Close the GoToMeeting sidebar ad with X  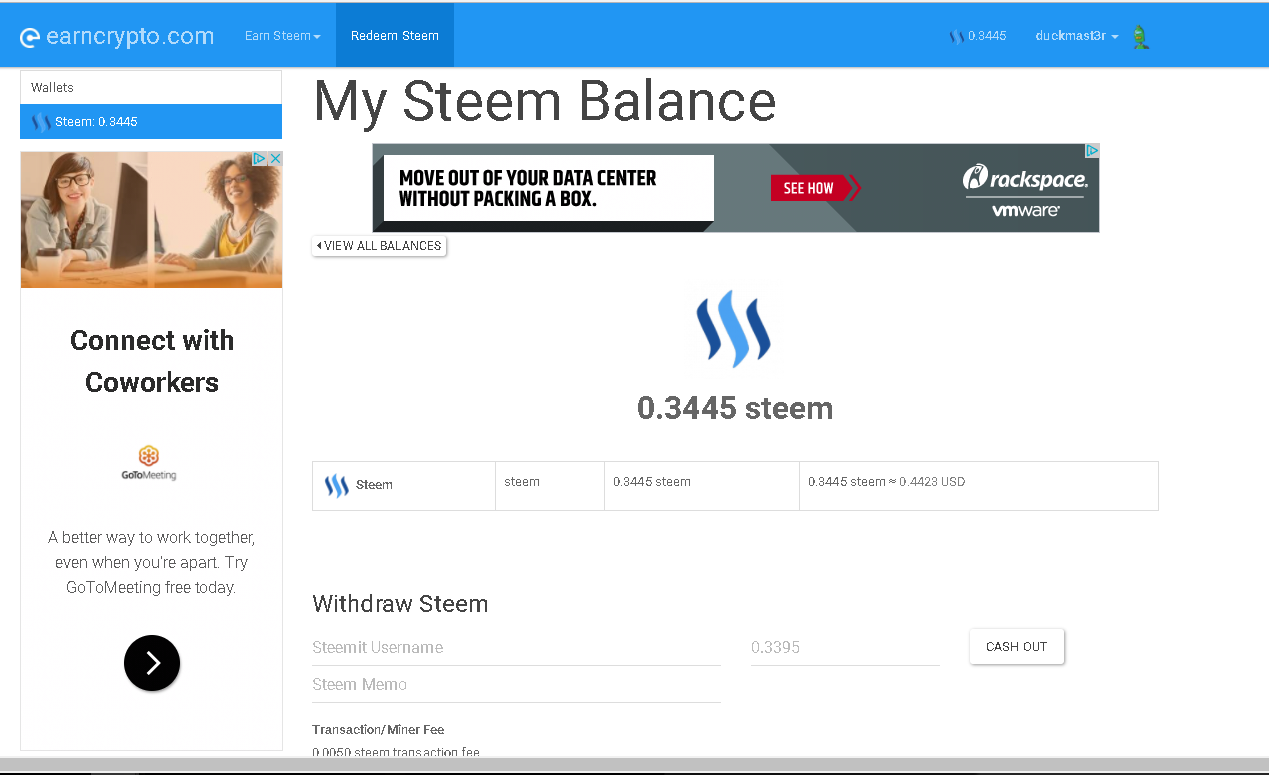275,159
